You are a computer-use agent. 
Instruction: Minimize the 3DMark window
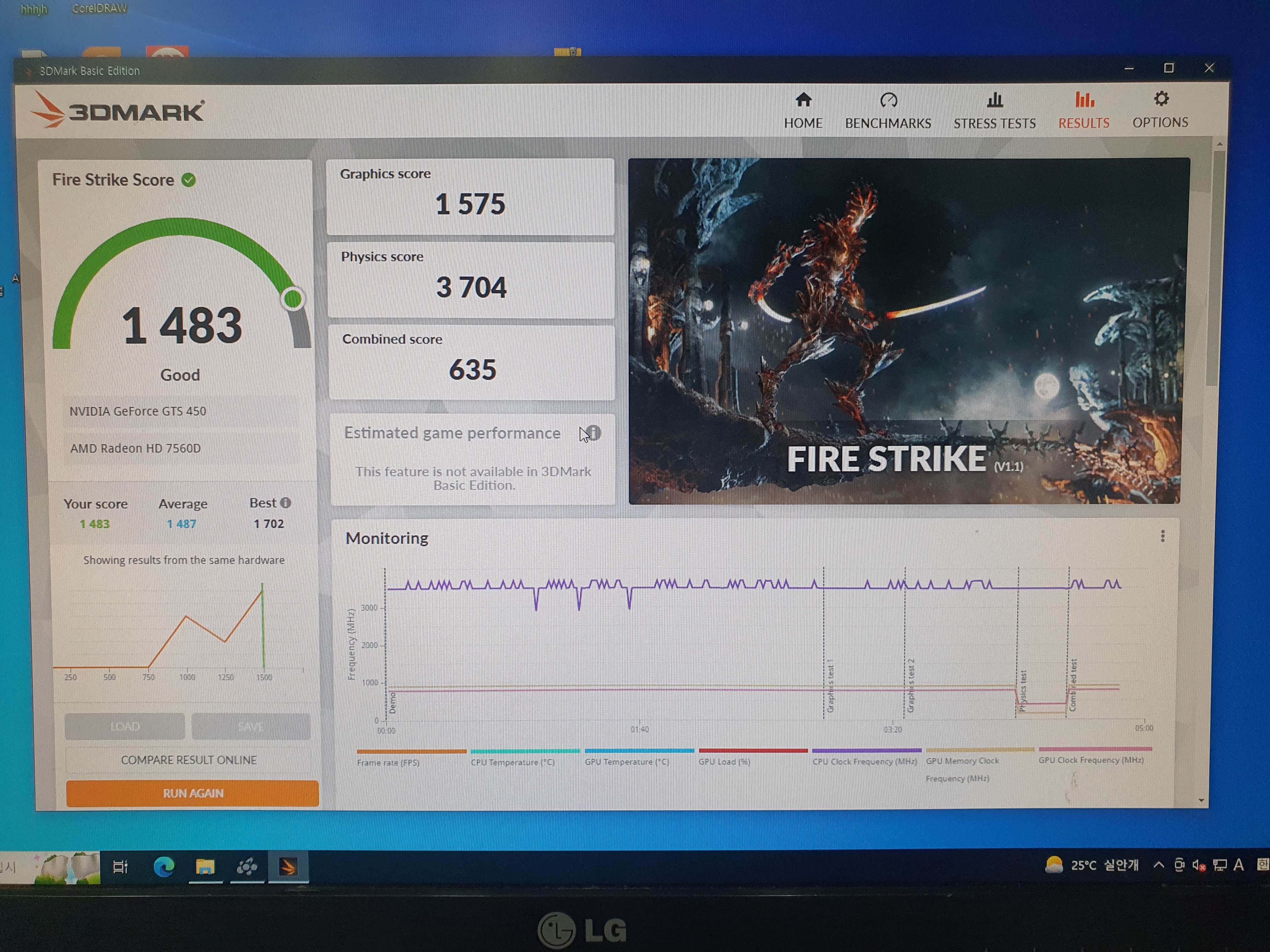pos(1129,68)
